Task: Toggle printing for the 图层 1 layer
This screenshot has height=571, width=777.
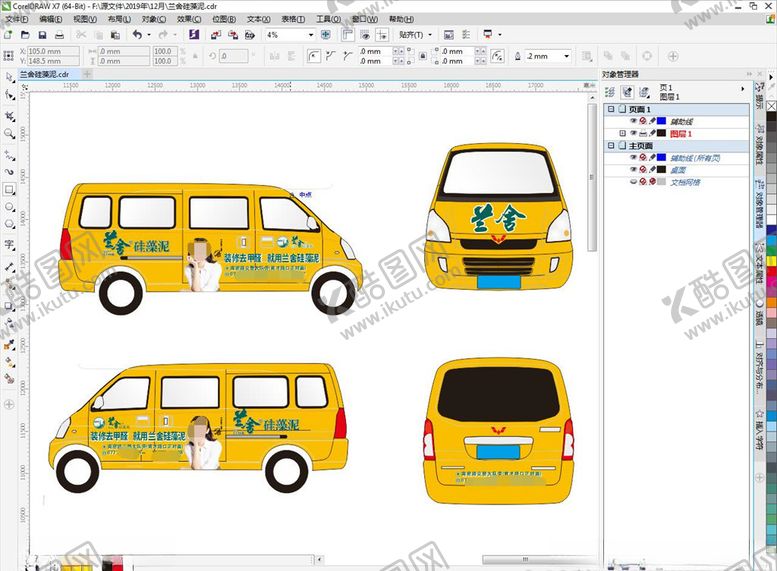Action: coord(643,133)
